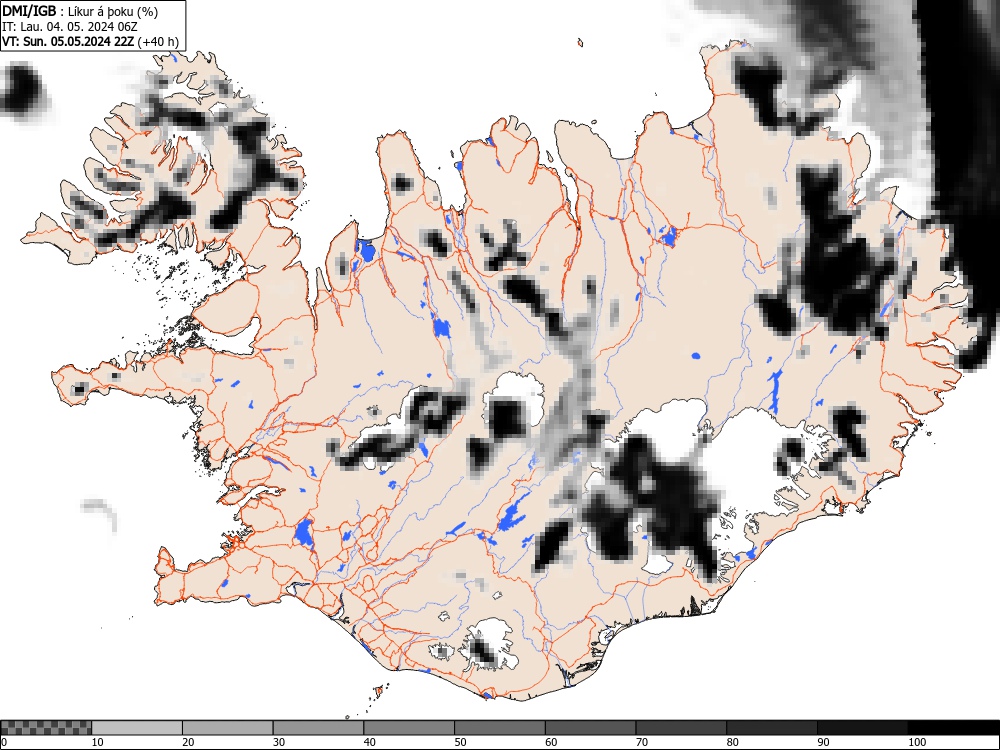Click the '60' legend scale label
Image resolution: width=1000 pixels, height=750 pixels.
coord(550,742)
